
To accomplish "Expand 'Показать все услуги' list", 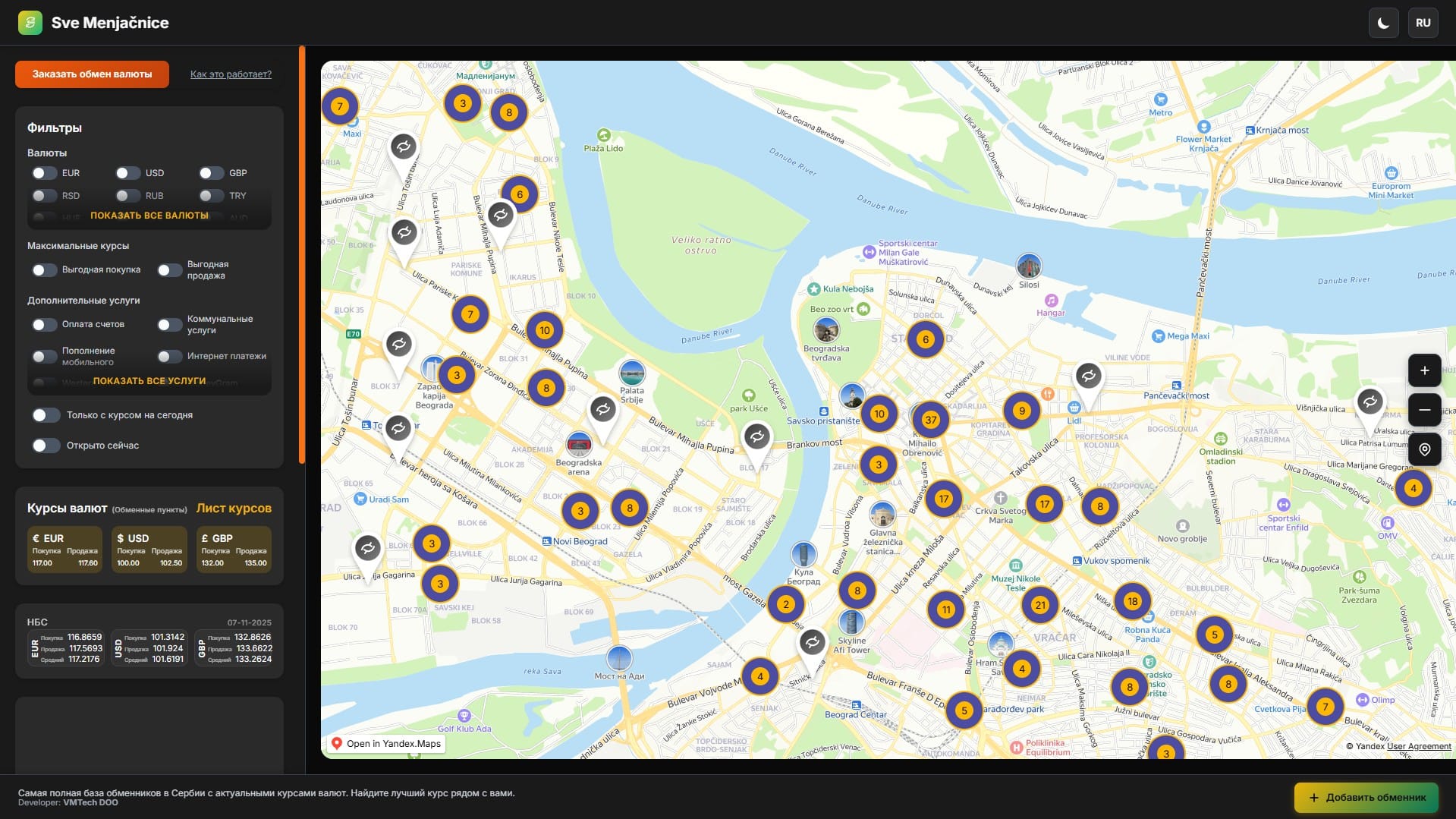I will tap(149, 381).
